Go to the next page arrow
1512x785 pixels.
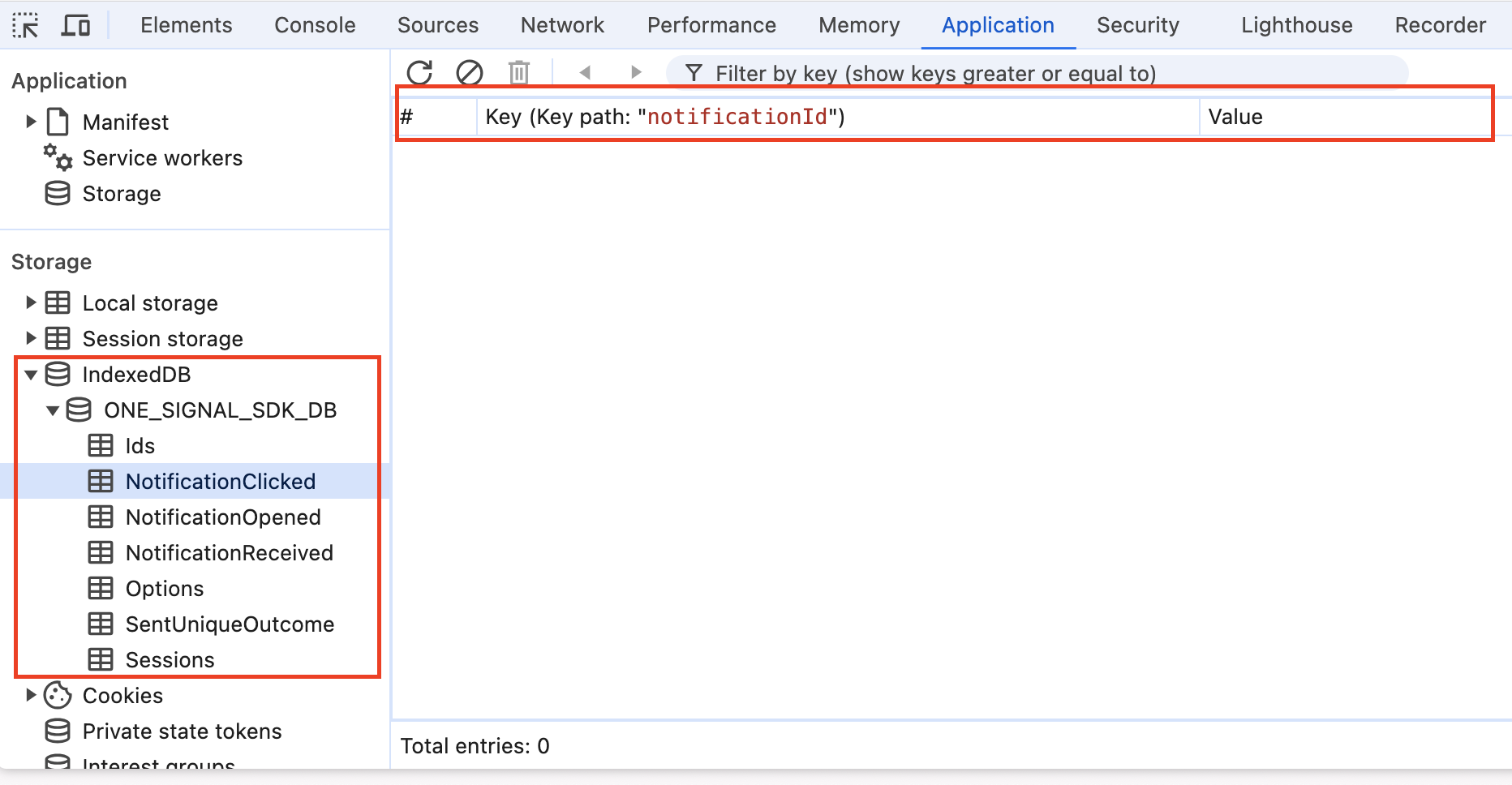coord(636,73)
